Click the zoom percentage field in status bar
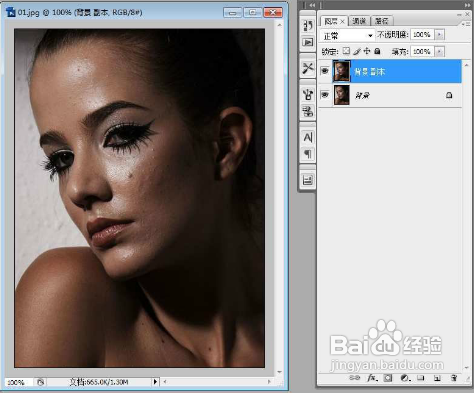Screen dimensions: 474x393 click(19, 382)
